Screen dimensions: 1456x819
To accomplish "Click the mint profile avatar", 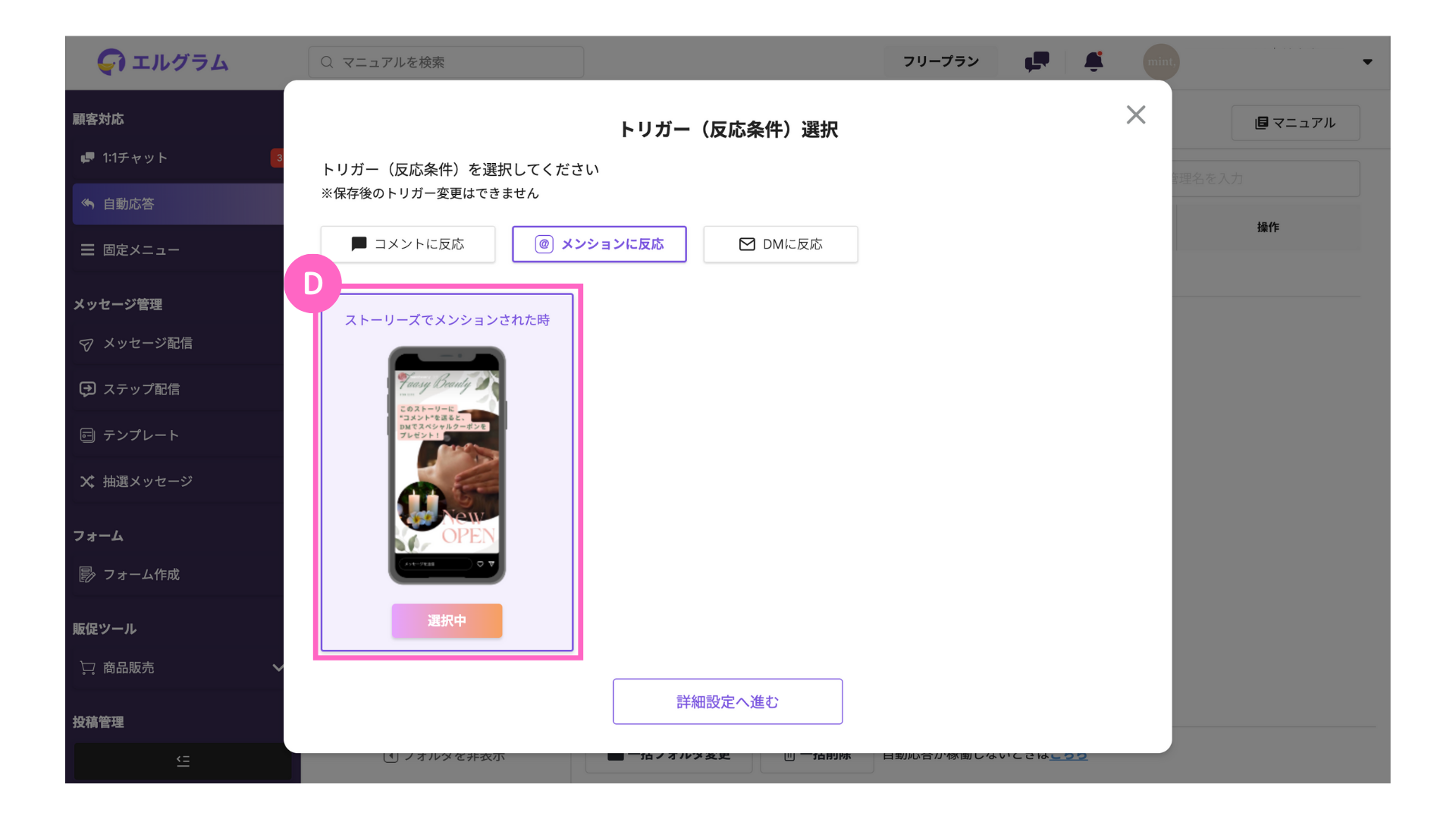I will coord(1161,61).
